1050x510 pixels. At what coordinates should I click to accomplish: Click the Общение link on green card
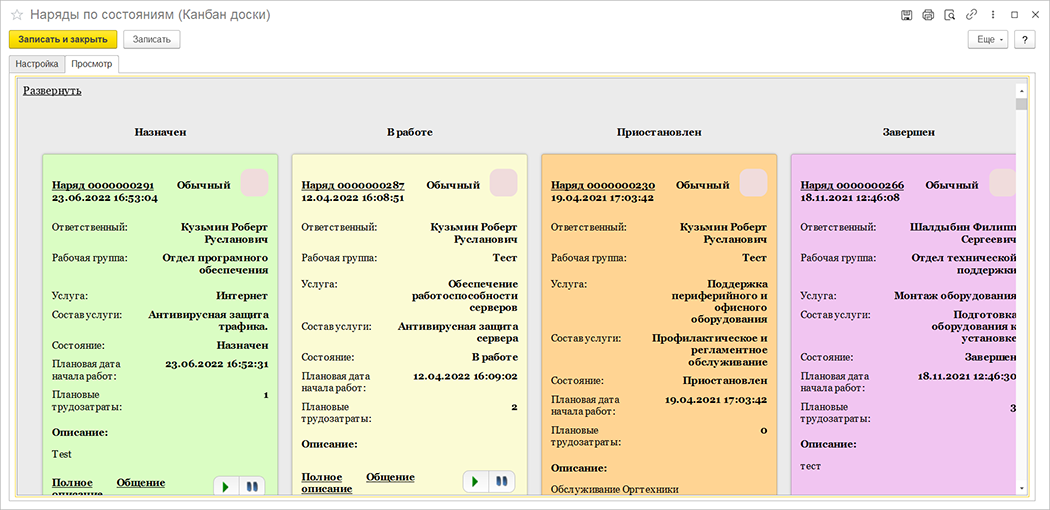pyautogui.click(x=141, y=483)
